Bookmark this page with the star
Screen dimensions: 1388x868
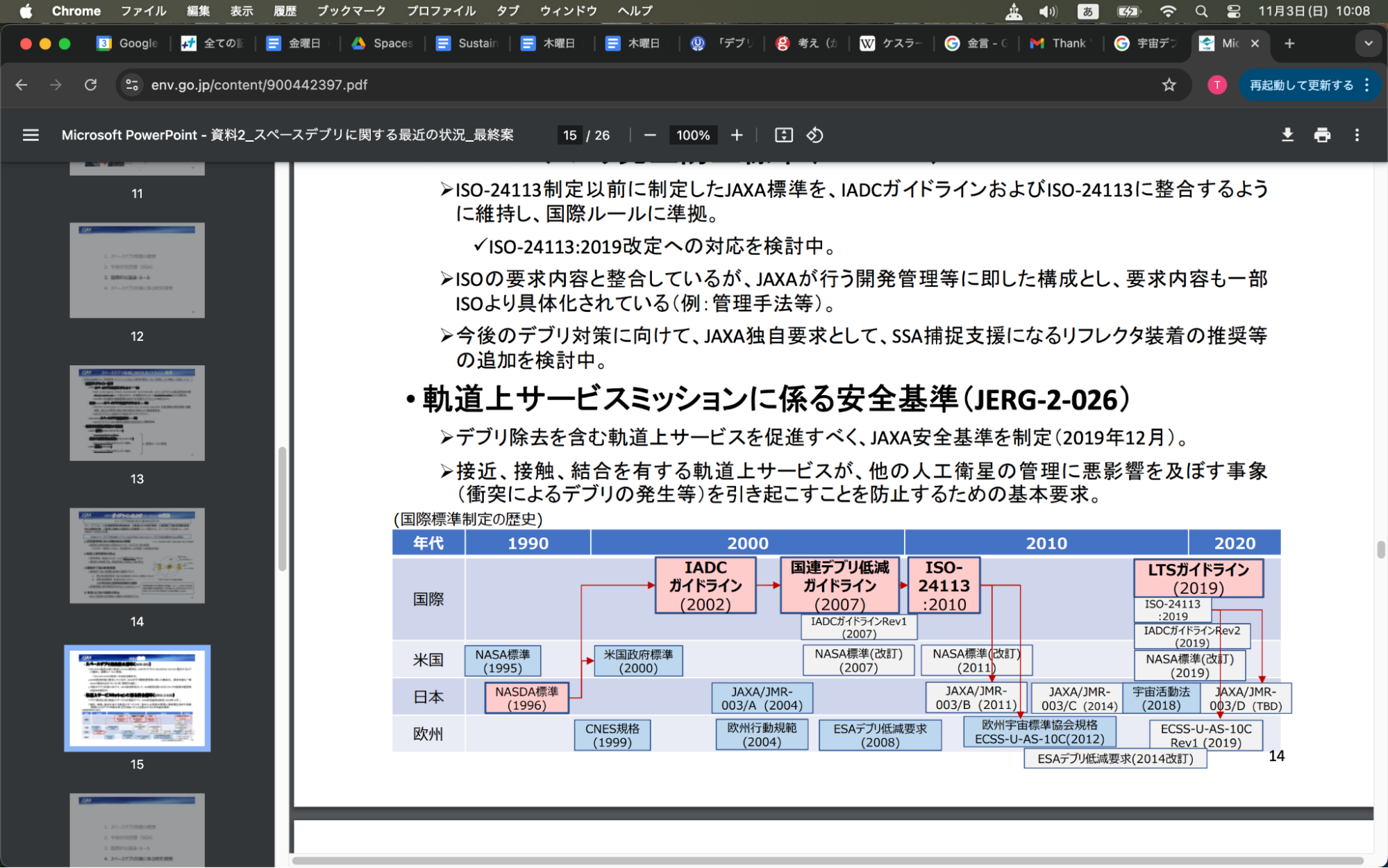pyautogui.click(x=1169, y=85)
